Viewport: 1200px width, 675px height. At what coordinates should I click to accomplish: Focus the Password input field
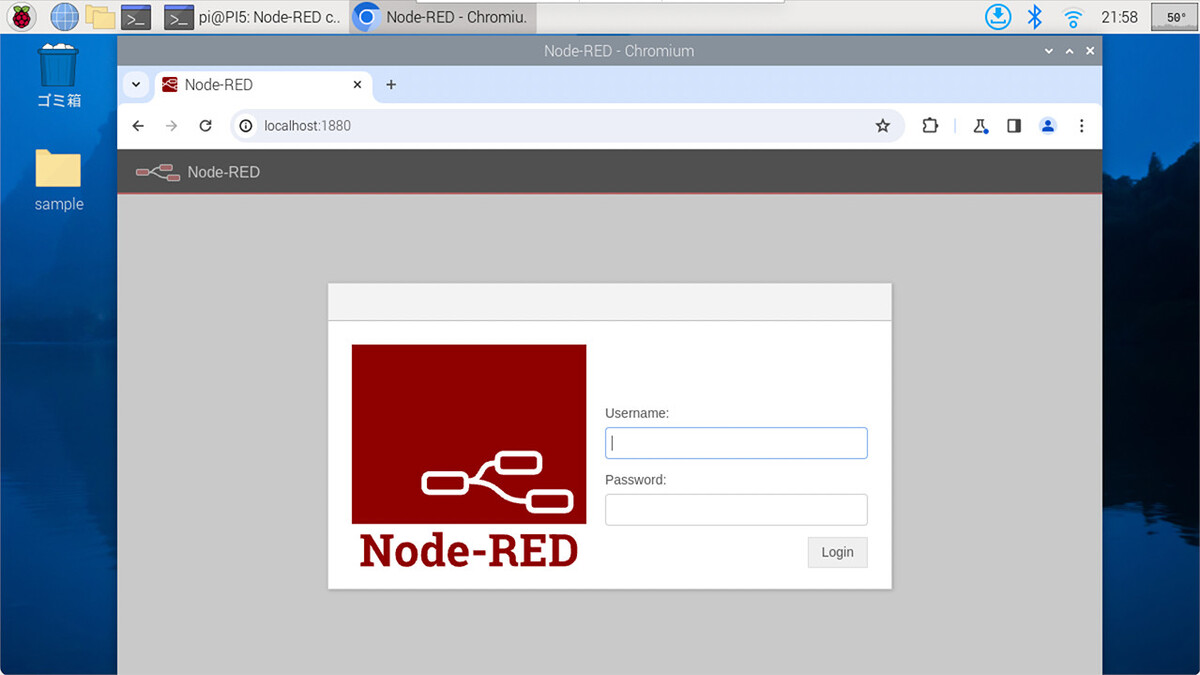point(736,510)
